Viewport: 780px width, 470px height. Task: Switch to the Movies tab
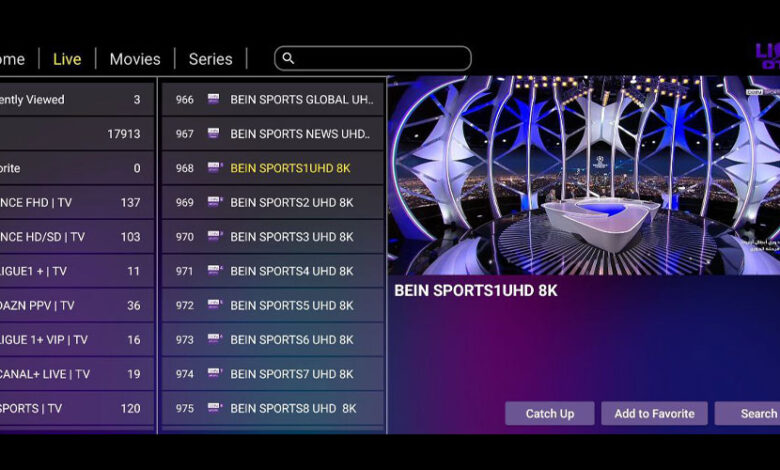tap(135, 59)
